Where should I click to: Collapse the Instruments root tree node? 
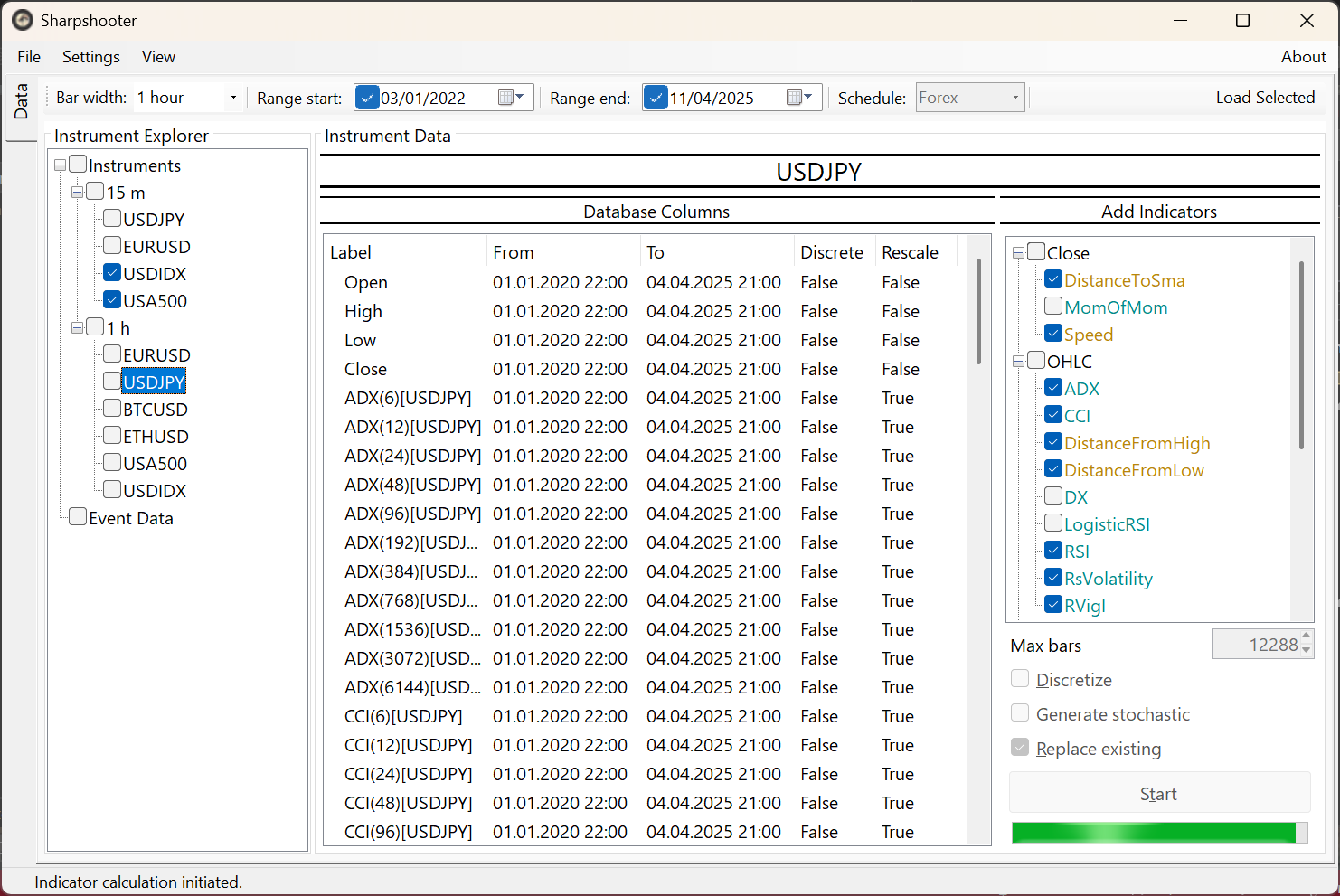(60, 165)
